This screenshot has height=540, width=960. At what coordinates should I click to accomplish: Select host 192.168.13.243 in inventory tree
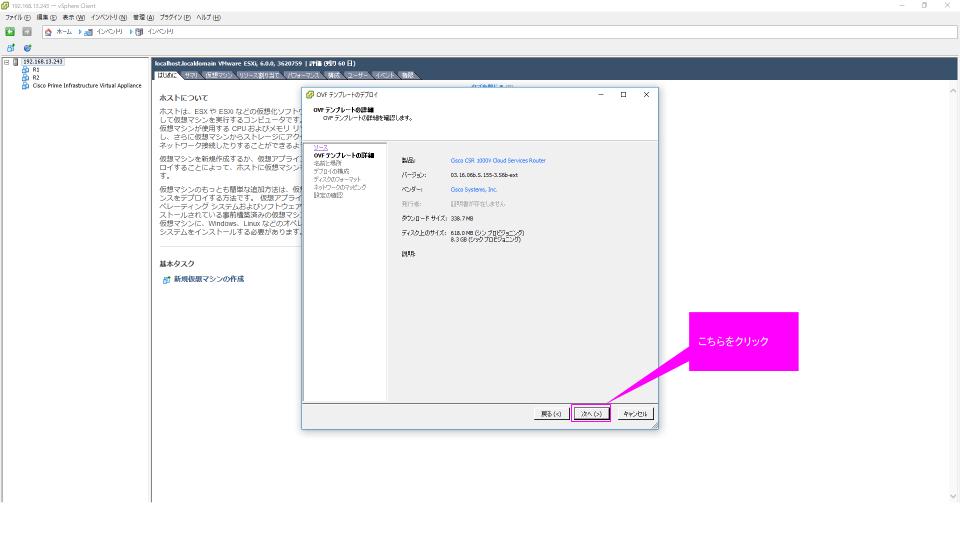[x=43, y=62]
